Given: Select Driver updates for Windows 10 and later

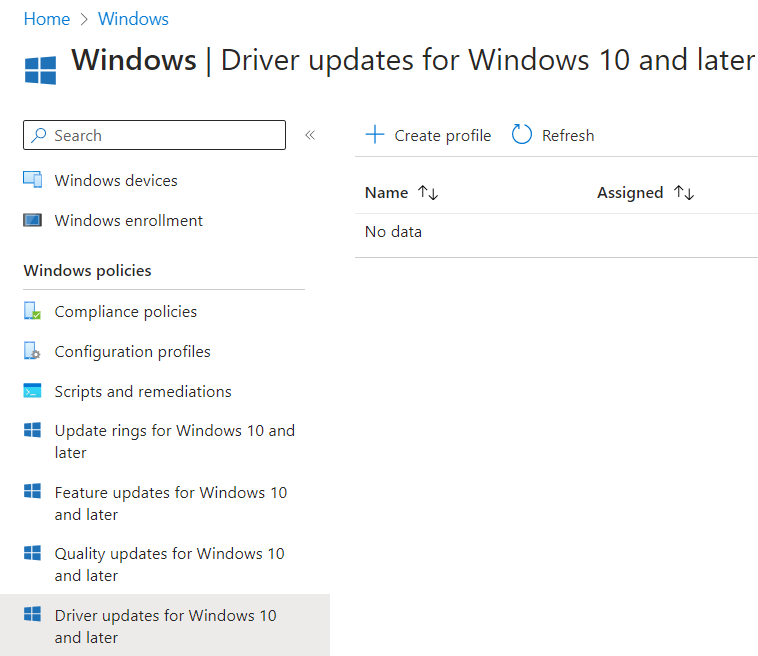Looking at the screenshot, I should 165,626.
